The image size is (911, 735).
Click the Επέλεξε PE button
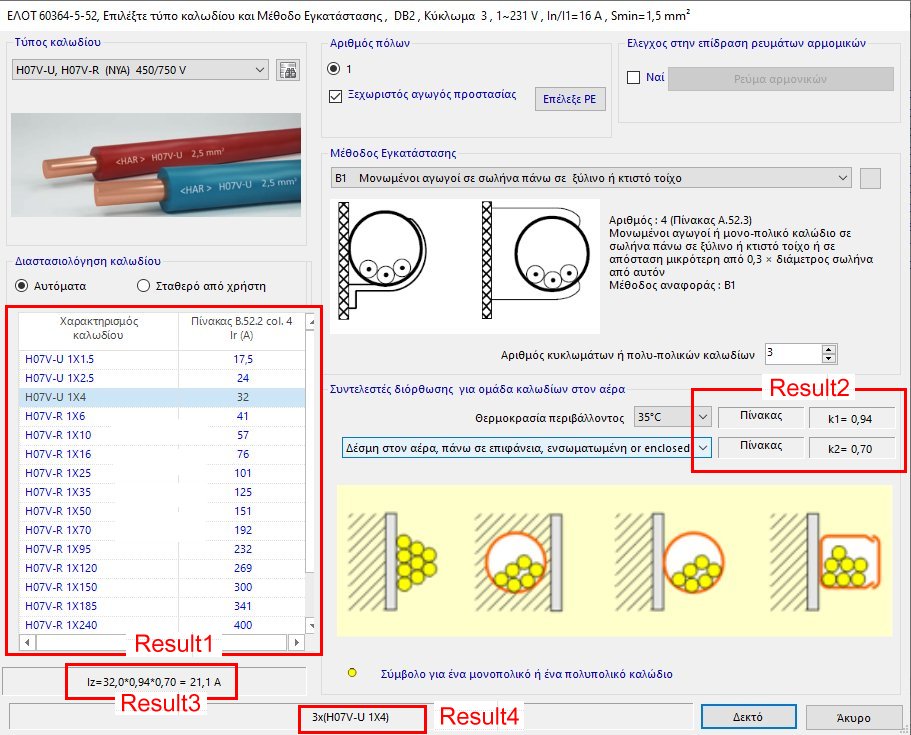569,99
